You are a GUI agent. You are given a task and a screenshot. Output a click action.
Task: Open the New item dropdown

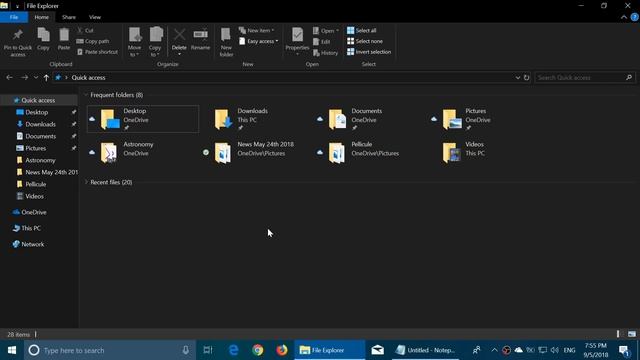pyautogui.click(x=257, y=31)
